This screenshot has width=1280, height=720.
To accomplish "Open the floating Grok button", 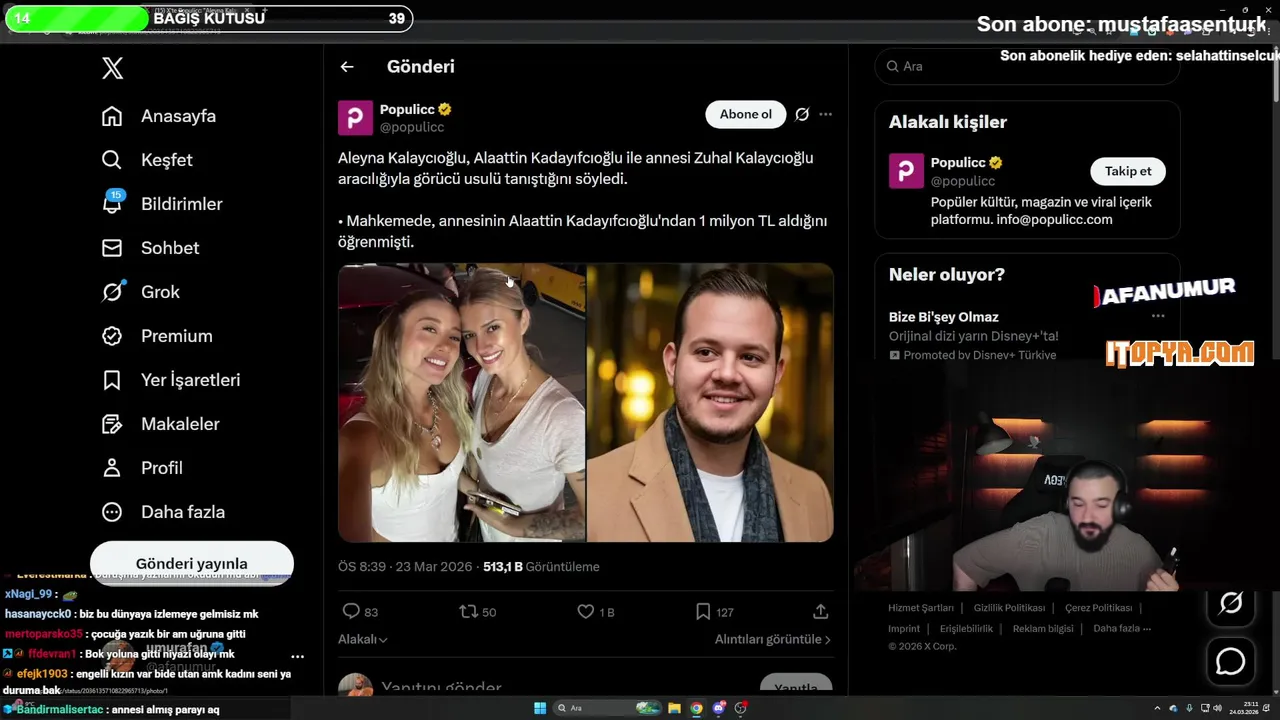I will [x=1230, y=603].
